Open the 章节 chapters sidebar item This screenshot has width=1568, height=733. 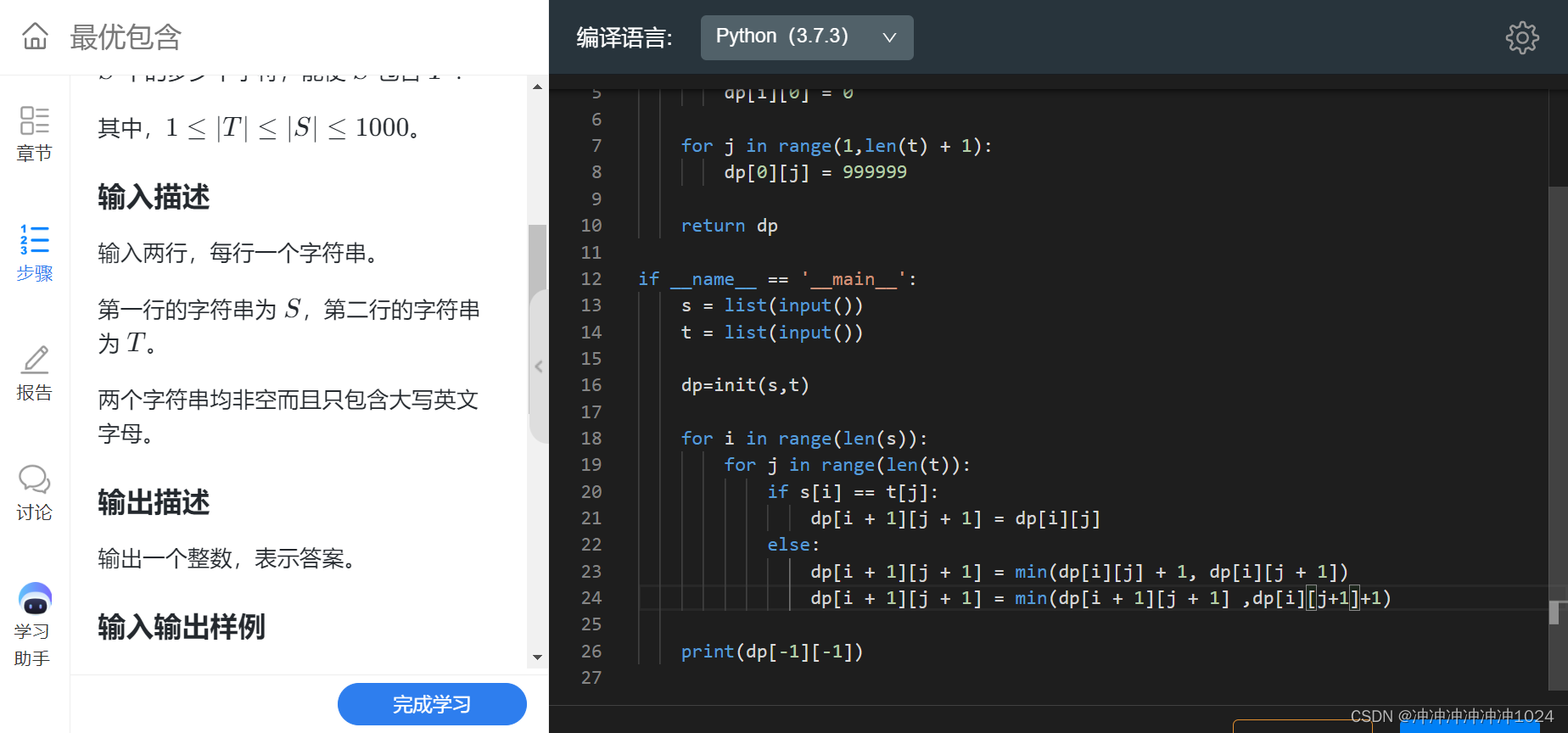[x=35, y=134]
